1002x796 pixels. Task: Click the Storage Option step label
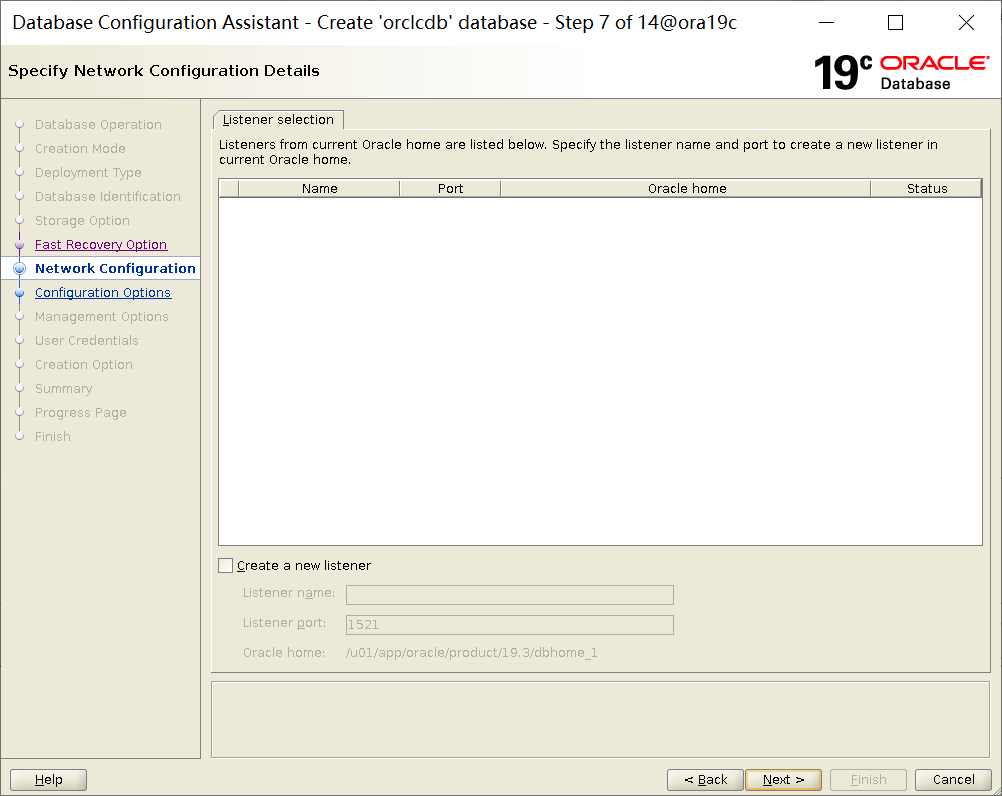[82, 220]
